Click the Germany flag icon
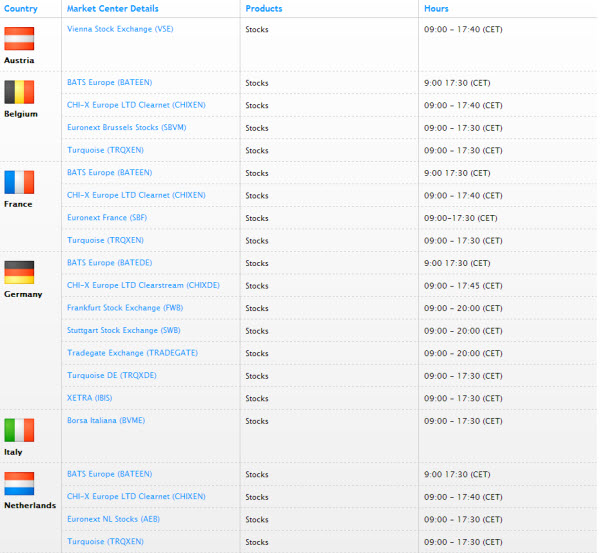This screenshot has width=600, height=553. coord(19,272)
